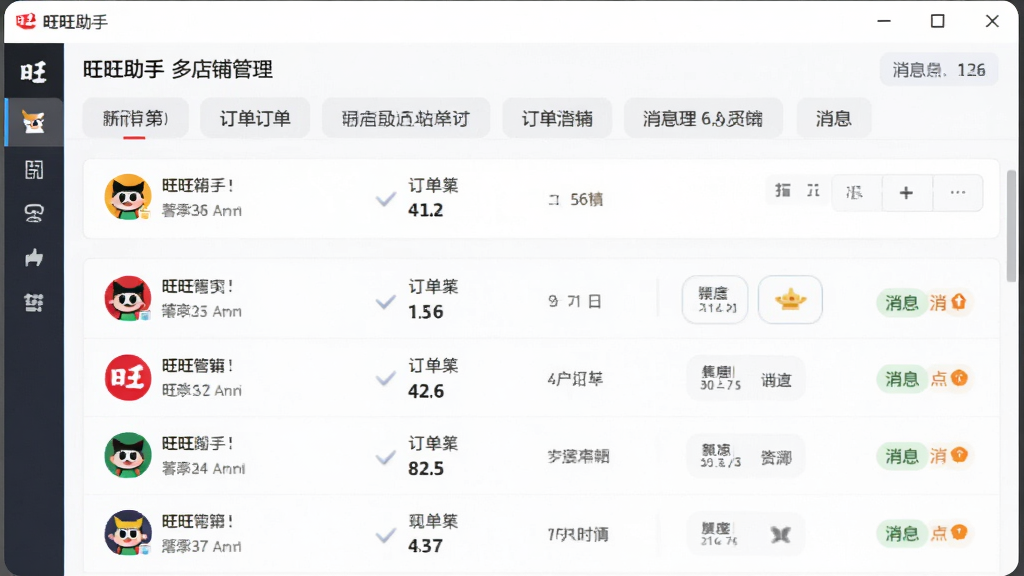This screenshot has width=1024, height=576.
Task: Click green 消息 button in 4.37 row
Action: tap(901, 534)
